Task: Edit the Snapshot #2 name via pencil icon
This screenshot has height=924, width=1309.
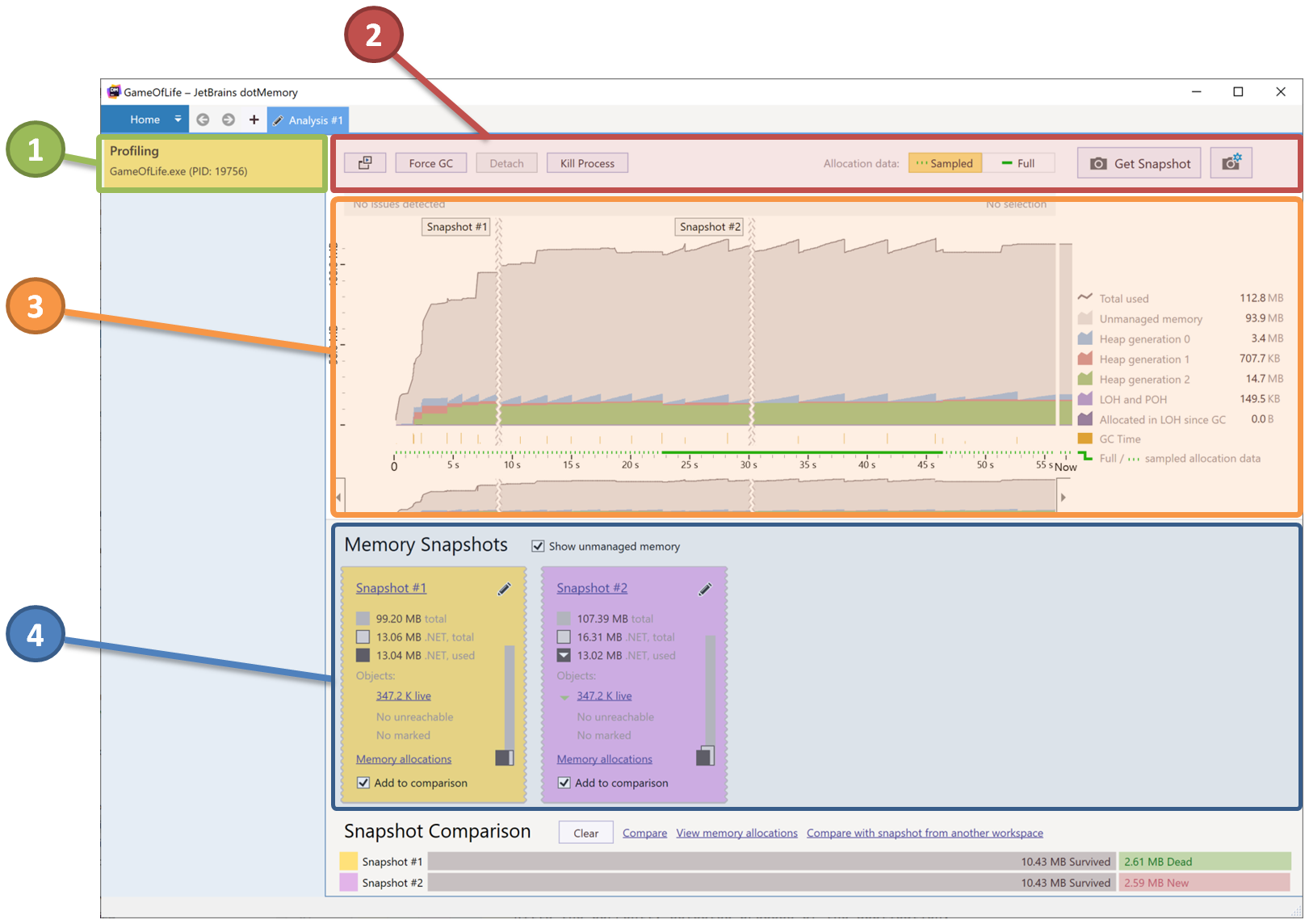Action: [x=705, y=589]
